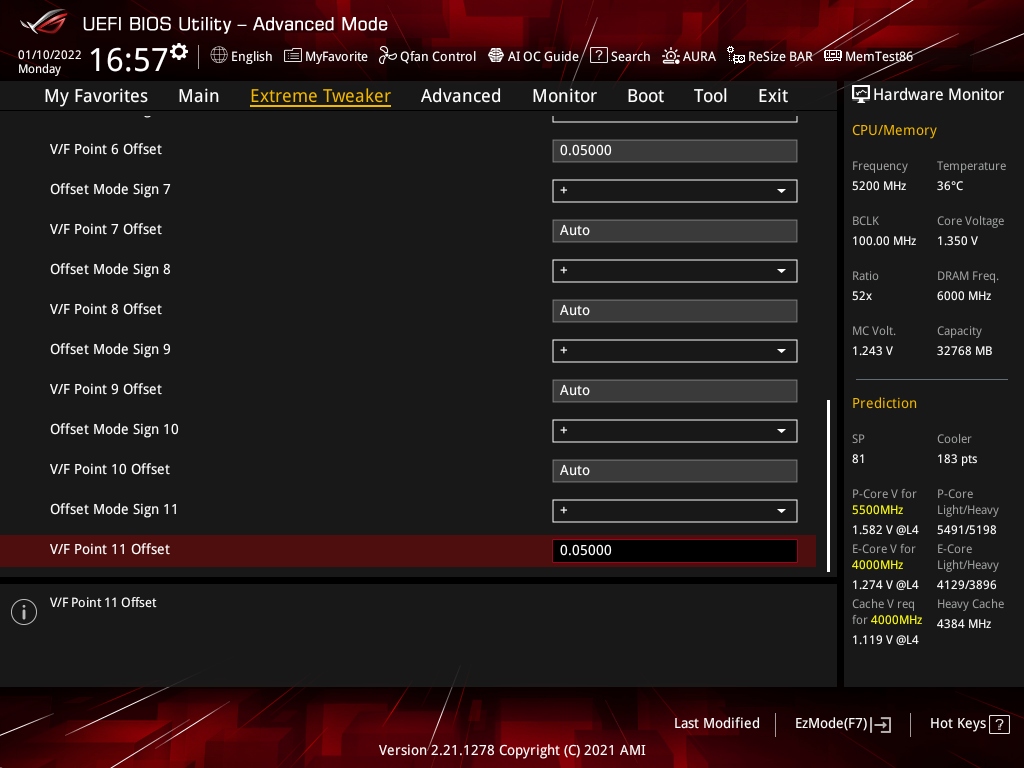The height and width of the screenshot is (768, 1024).
Task: Select V/F Point 8 Offset label
Action: point(106,310)
